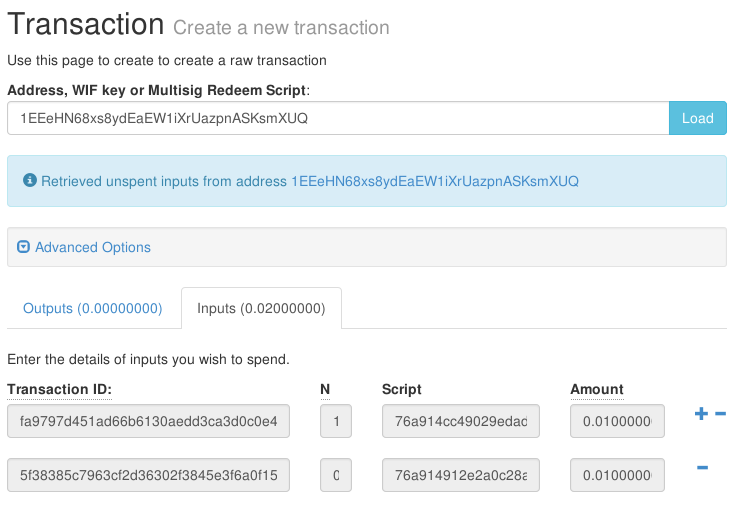Select the Inputs (0.02000000) tab
745x508 pixels.
pos(261,309)
